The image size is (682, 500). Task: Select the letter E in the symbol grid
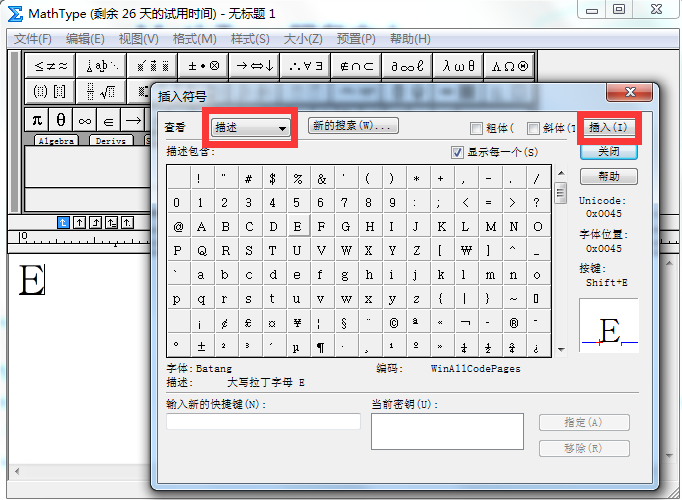coord(298,227)
